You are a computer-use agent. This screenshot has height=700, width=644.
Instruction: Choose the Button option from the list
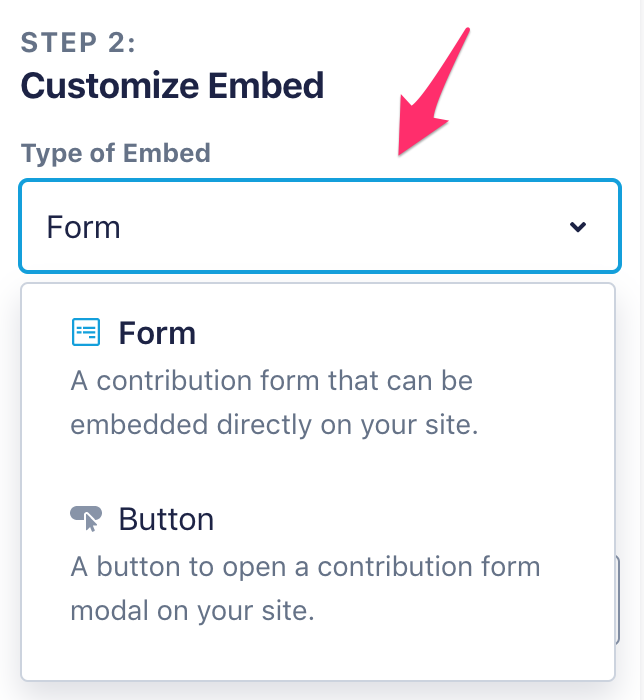click(318, 565)
